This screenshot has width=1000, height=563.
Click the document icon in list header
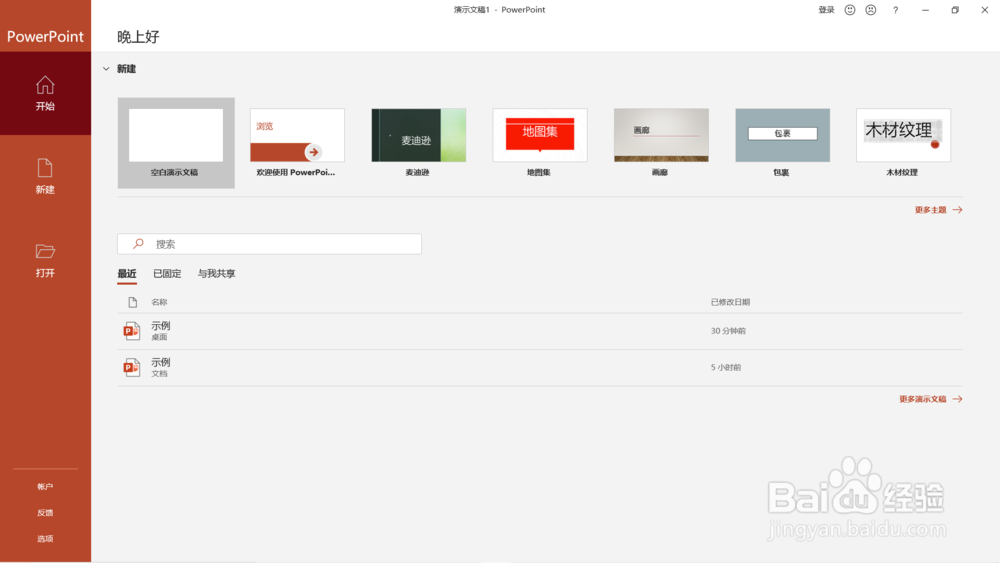(x=133, y=302)
